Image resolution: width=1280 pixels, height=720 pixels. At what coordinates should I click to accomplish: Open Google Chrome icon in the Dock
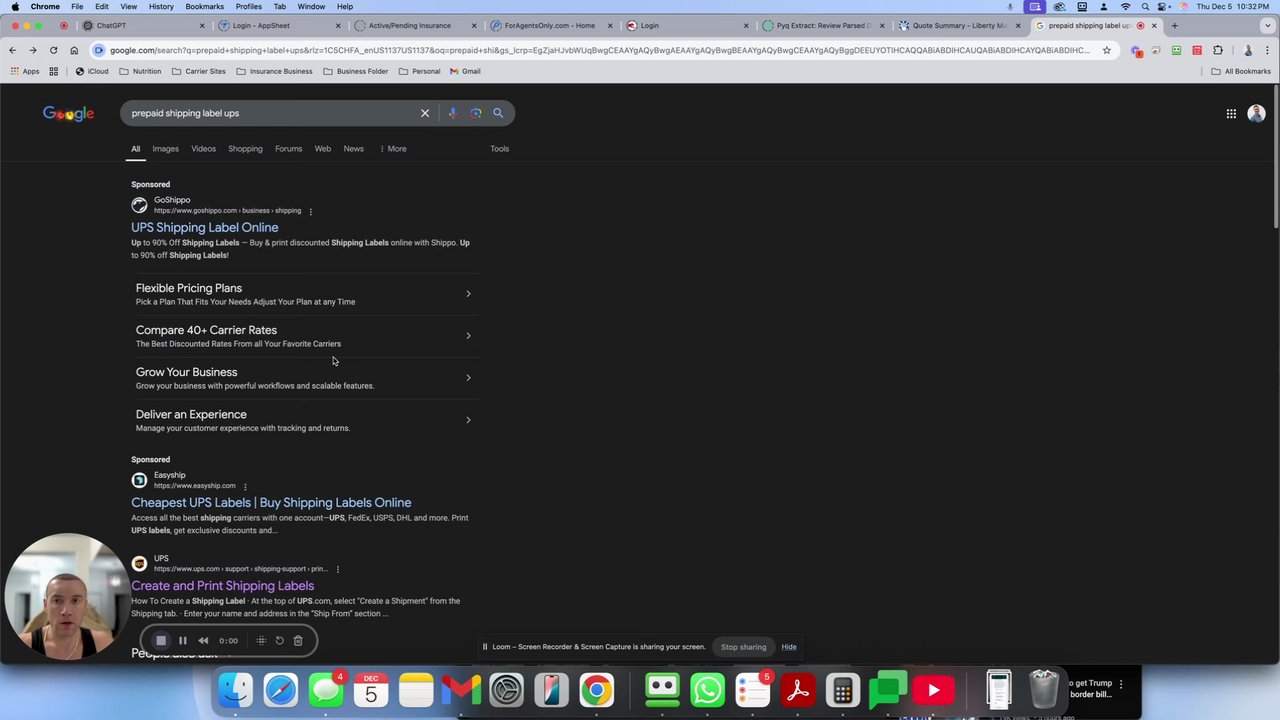click(596, 690)
